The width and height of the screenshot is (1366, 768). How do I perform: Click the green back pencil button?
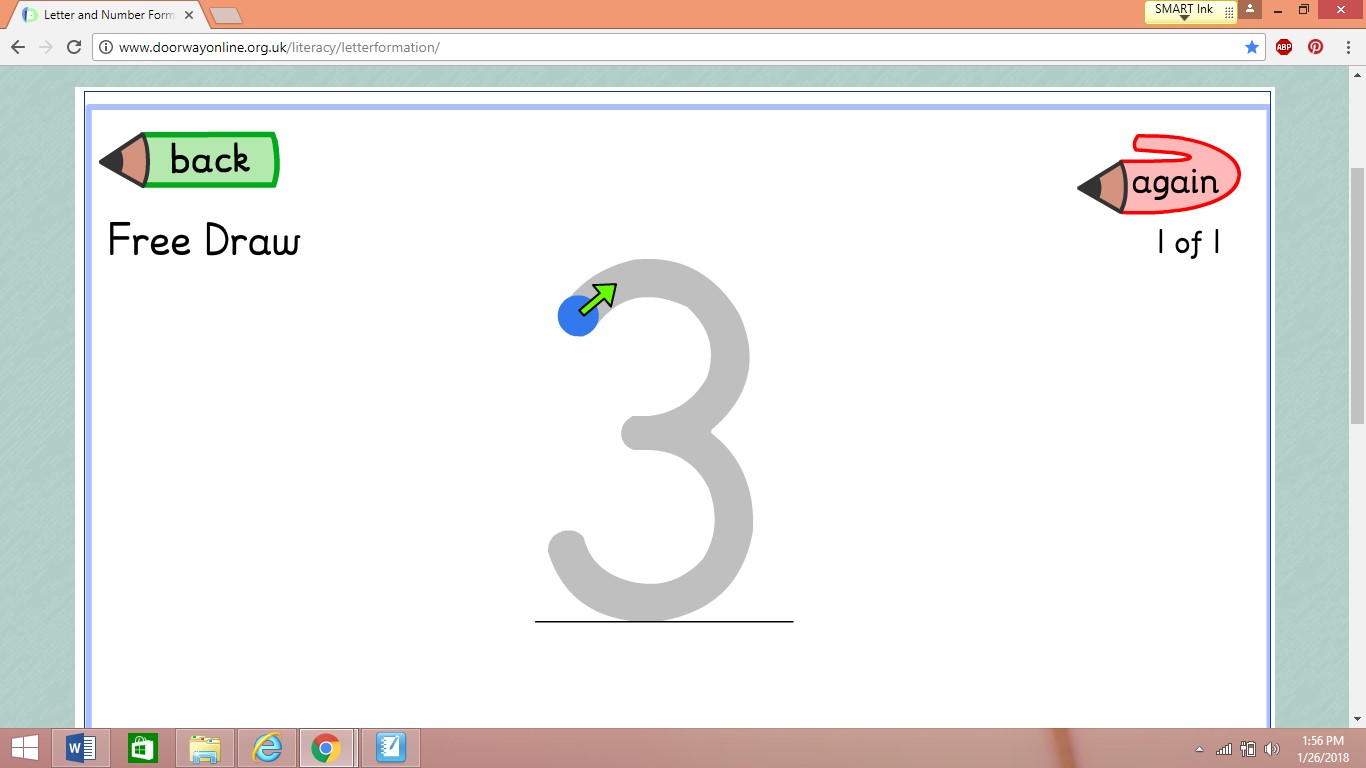pos(189,160)
